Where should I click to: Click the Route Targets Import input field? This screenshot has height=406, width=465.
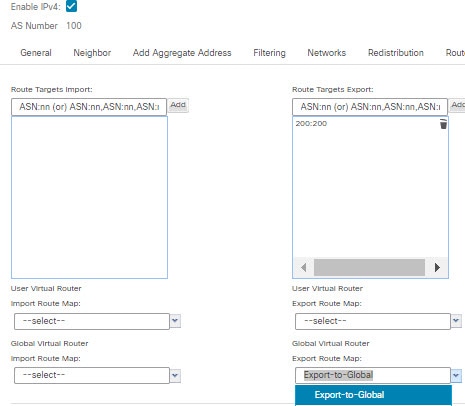coord(89,107)
